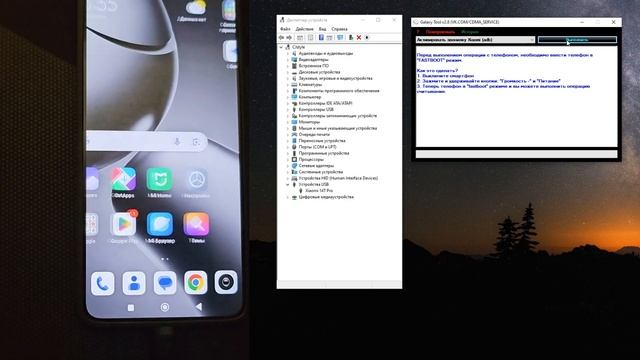Tap the microphone icon in phone search bar

coord(177,142)
